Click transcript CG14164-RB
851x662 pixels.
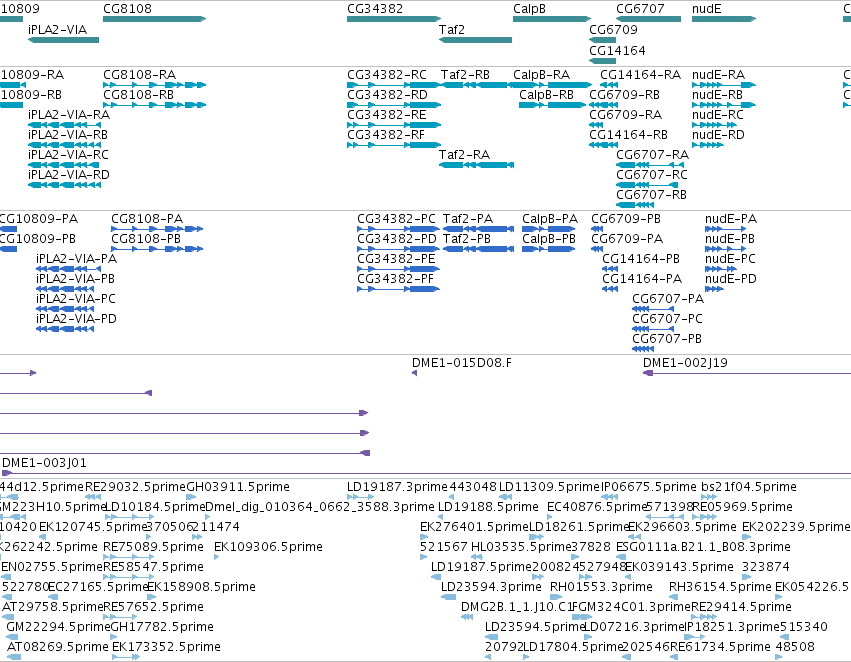click(x=628, y=135)
